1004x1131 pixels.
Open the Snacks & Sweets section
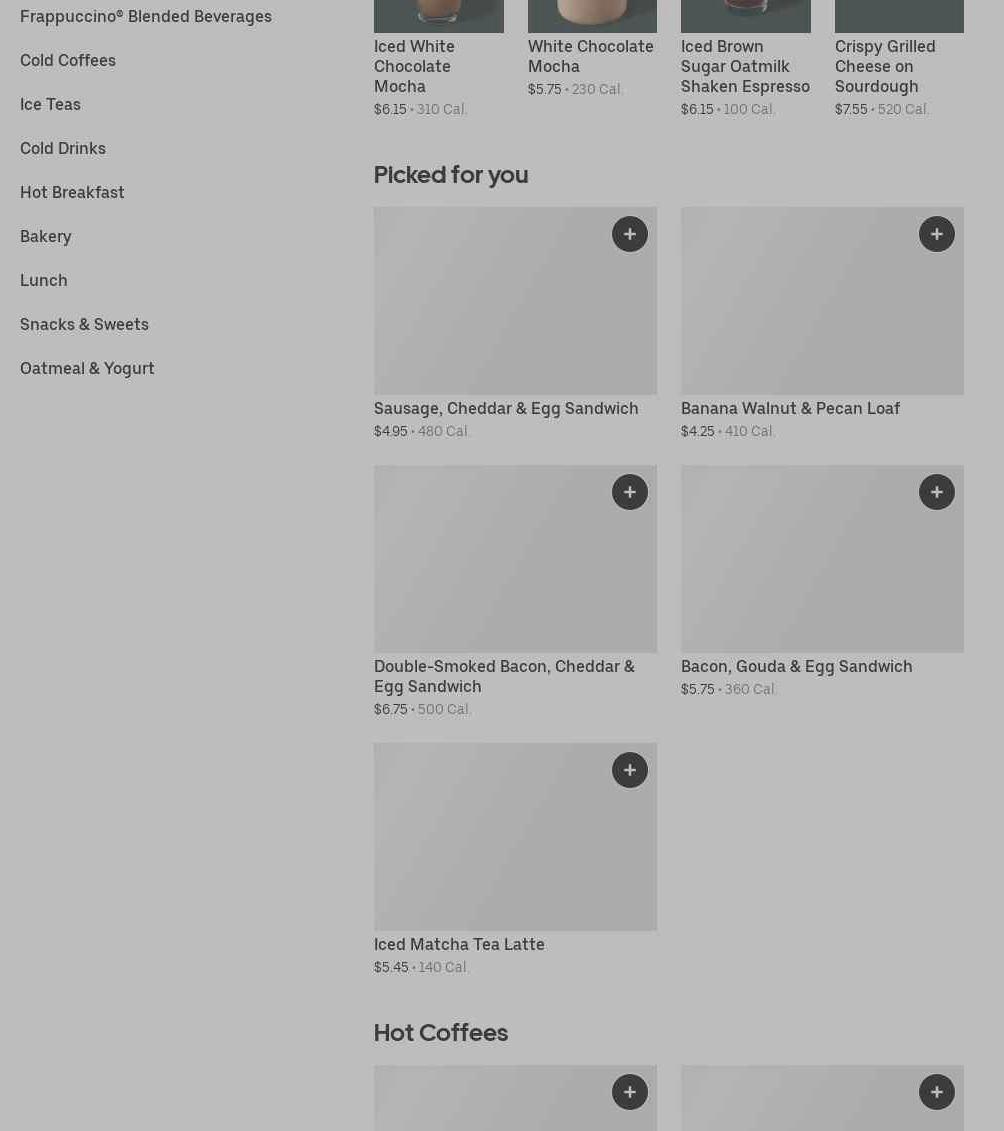[84, 325]
